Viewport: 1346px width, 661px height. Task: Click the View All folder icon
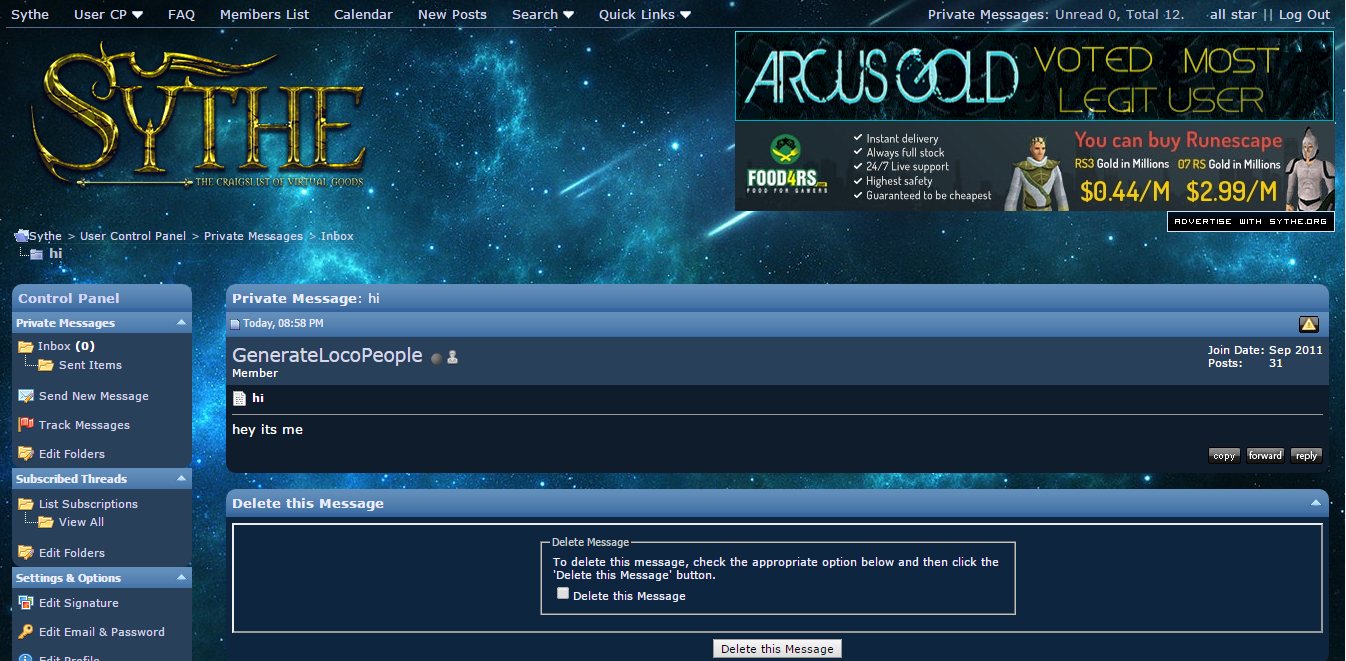[x=46, y=522]
